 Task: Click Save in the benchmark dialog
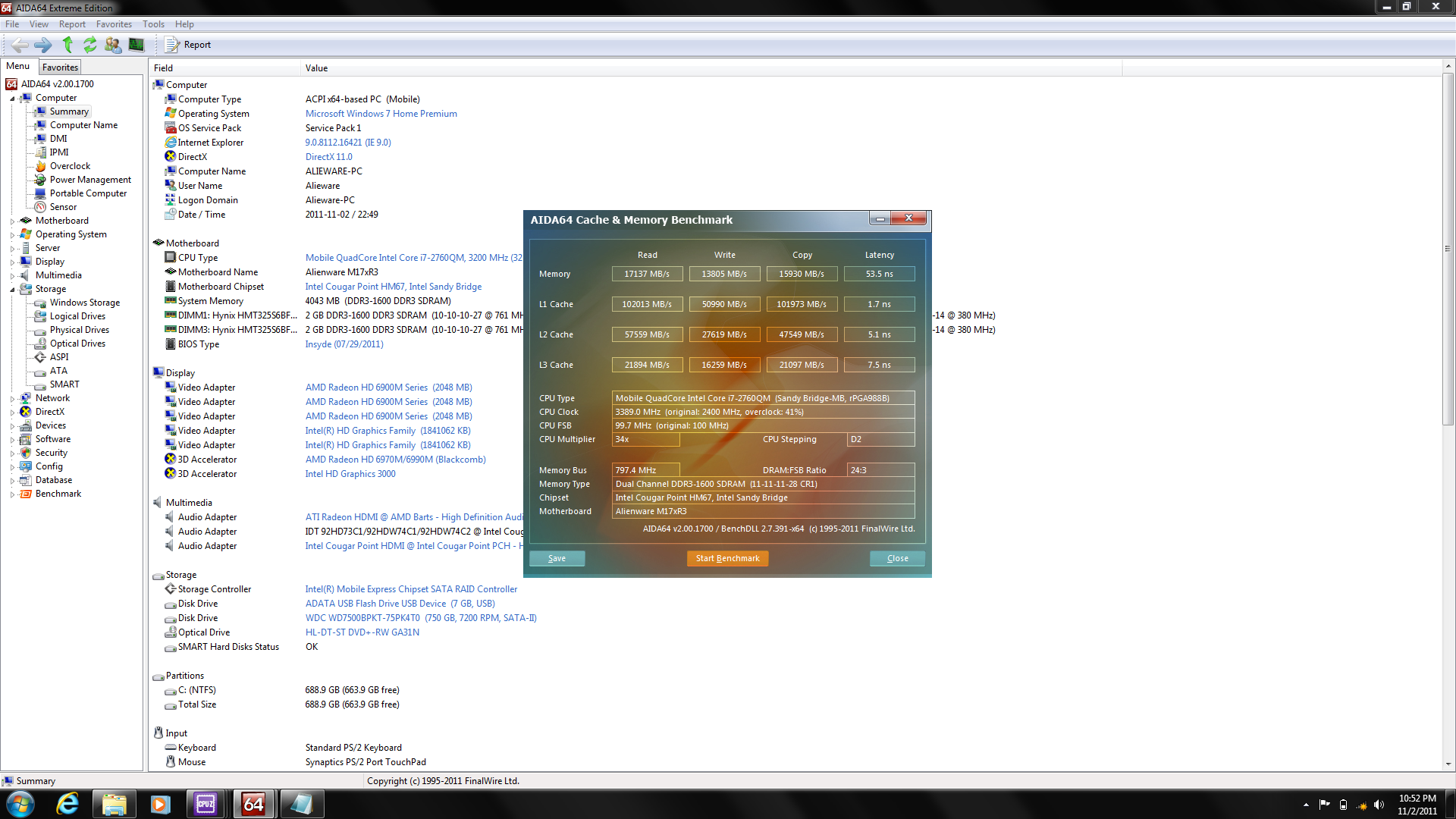pos(557,559)
